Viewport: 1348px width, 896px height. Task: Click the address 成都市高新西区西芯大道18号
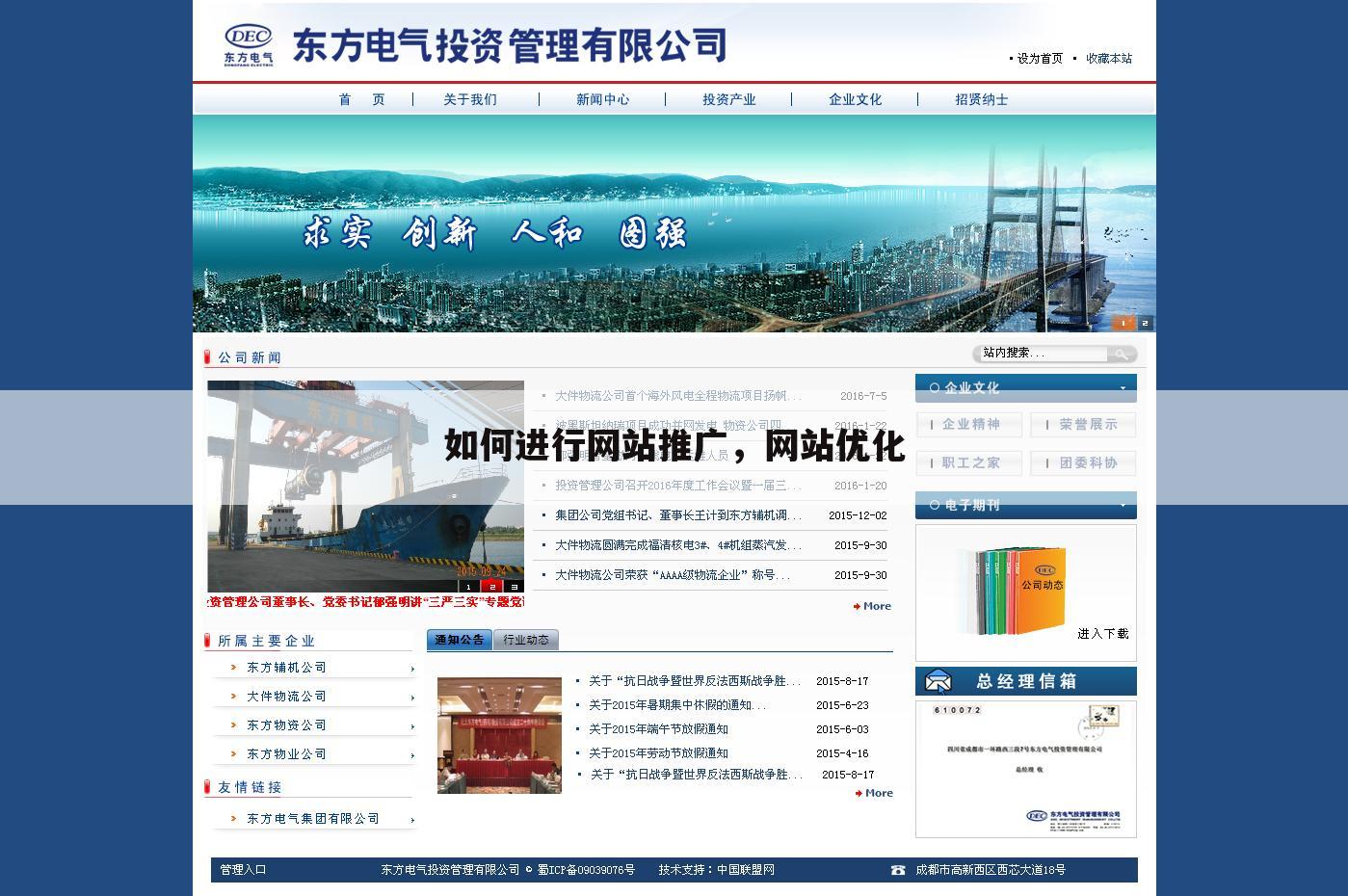pos(991,870)
